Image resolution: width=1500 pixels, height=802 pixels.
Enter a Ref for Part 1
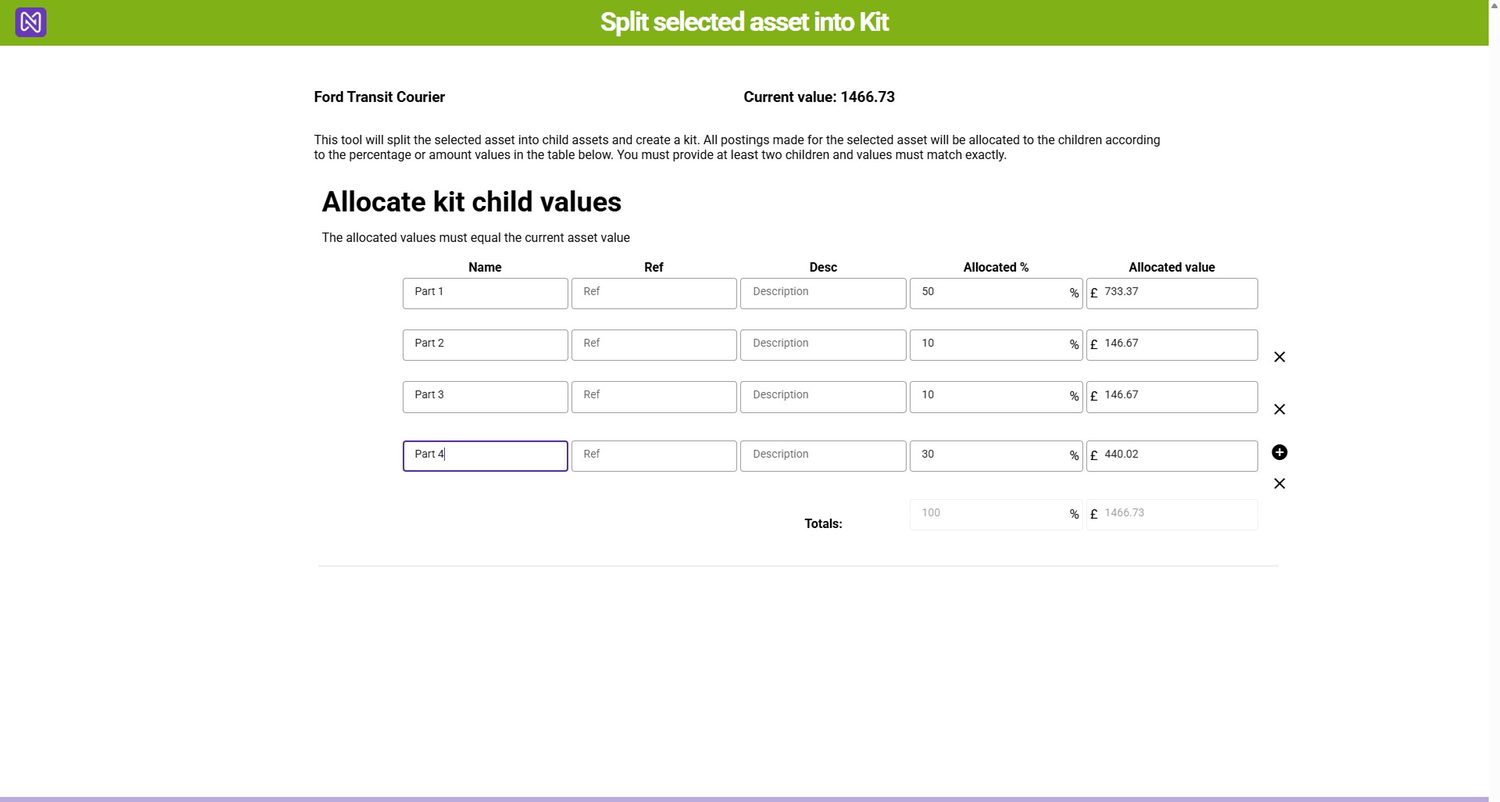pos(654,293)
